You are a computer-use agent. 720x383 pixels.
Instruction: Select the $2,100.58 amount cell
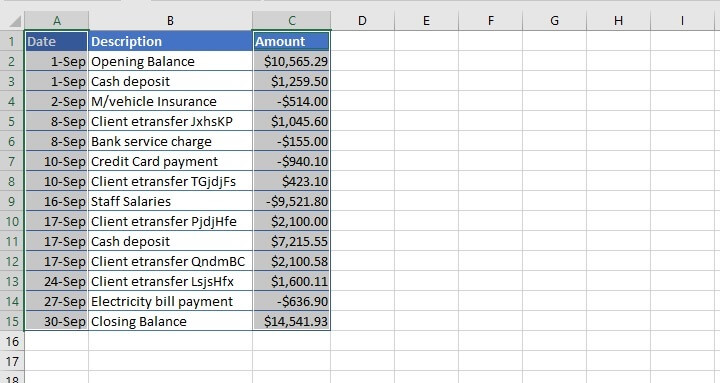point(292,261)
